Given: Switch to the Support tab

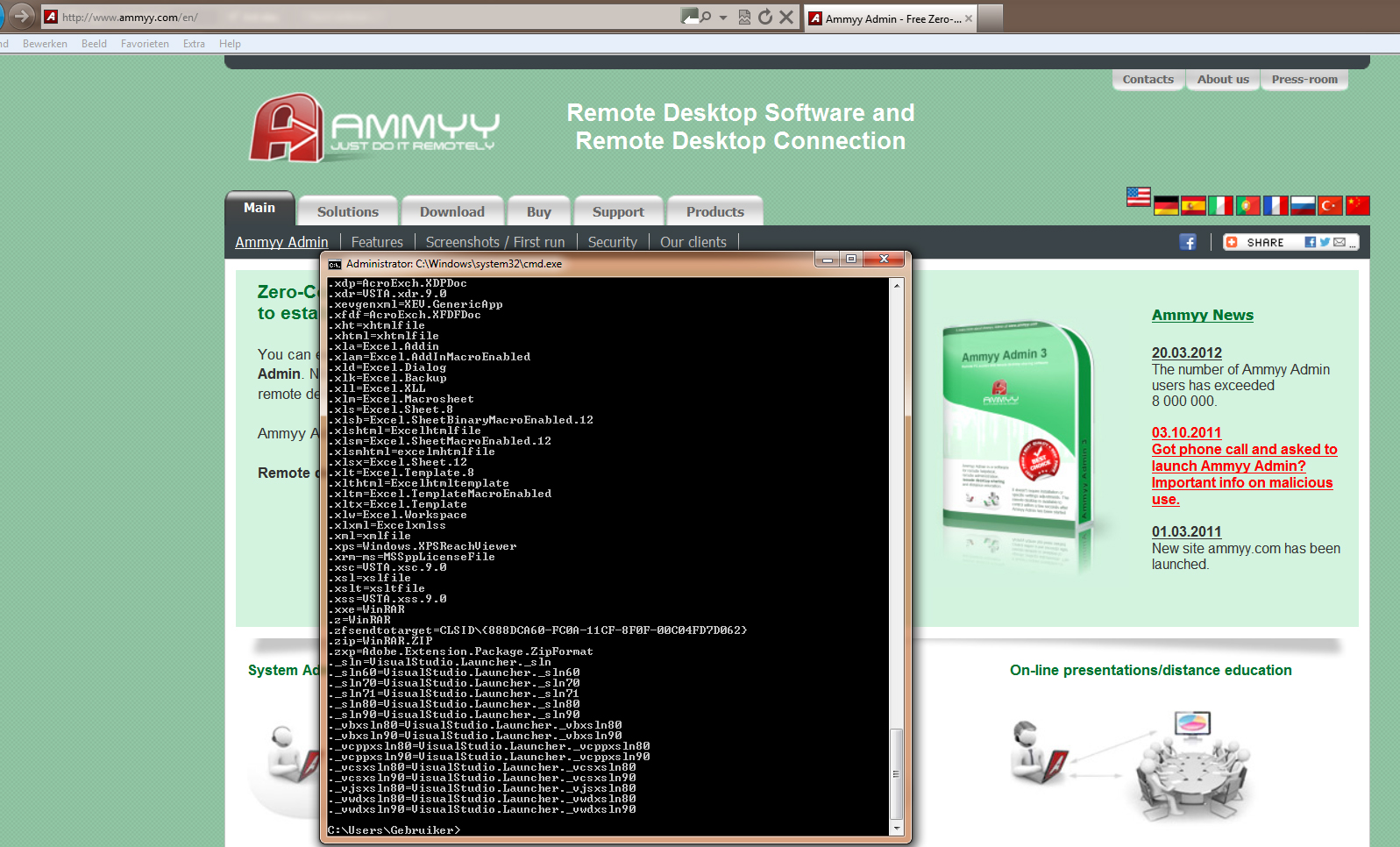Looking at the screenshot, I should coord(618,211).
